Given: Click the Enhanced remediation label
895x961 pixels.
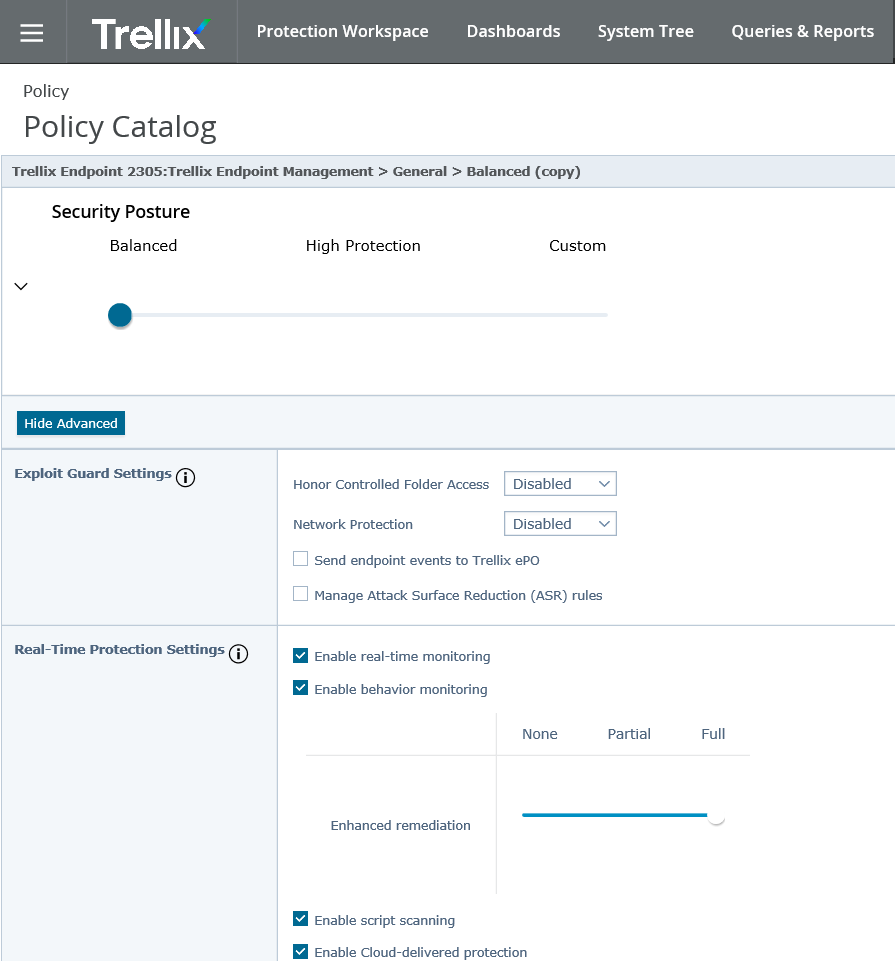Looking at the screenshot, I should 400,826.
